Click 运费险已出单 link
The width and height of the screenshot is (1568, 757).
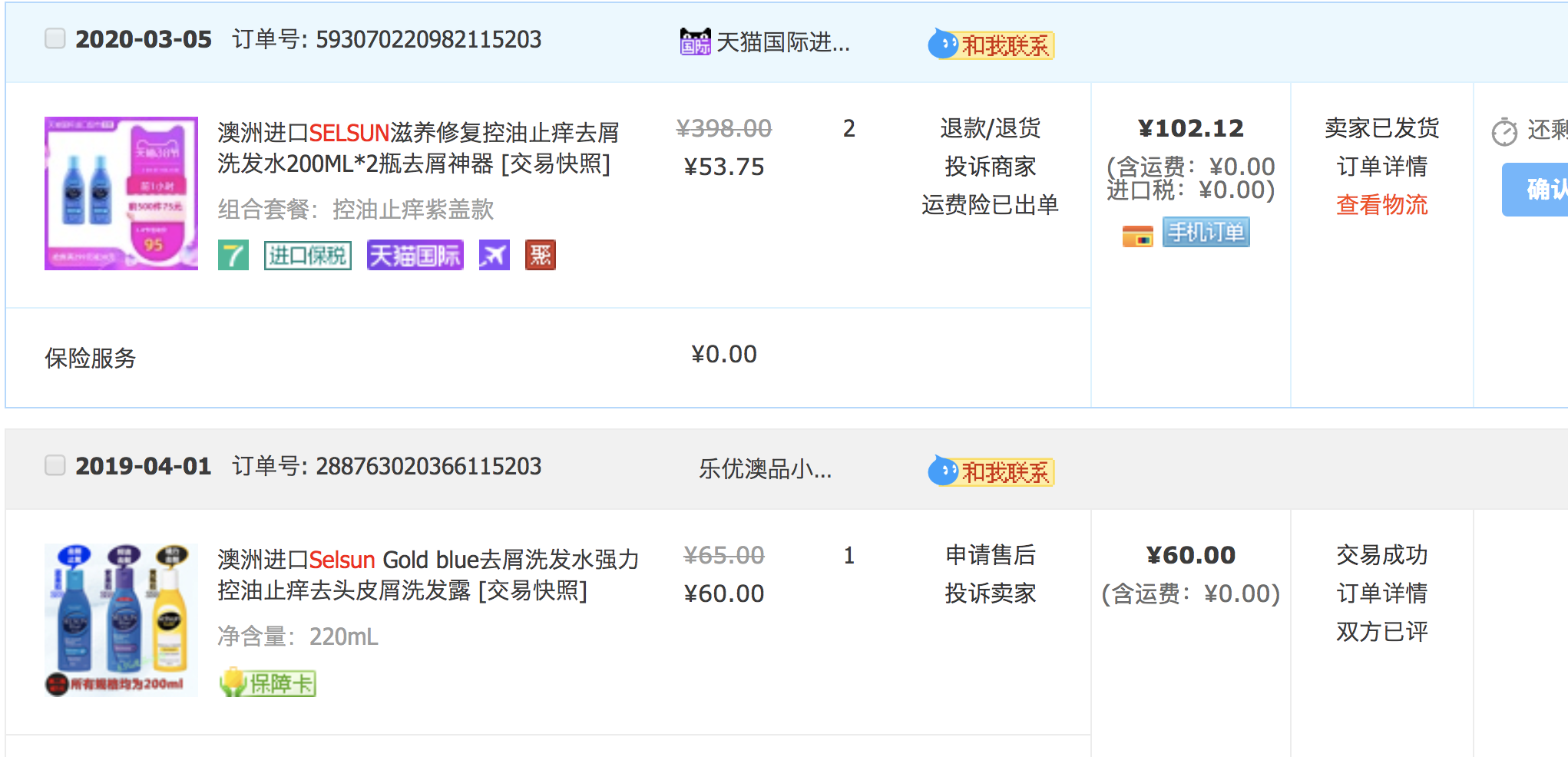pos(991,204)
